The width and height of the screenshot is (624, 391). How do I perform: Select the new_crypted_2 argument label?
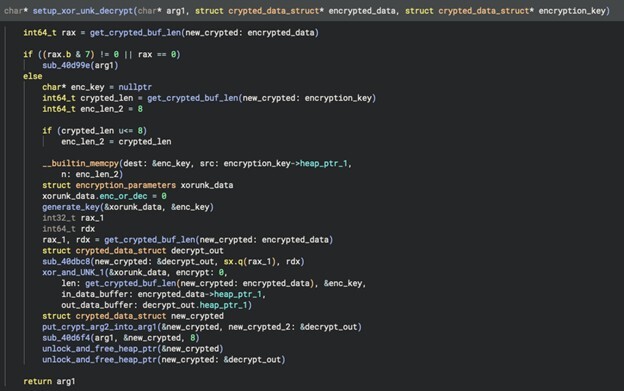[x=261, y=327]
